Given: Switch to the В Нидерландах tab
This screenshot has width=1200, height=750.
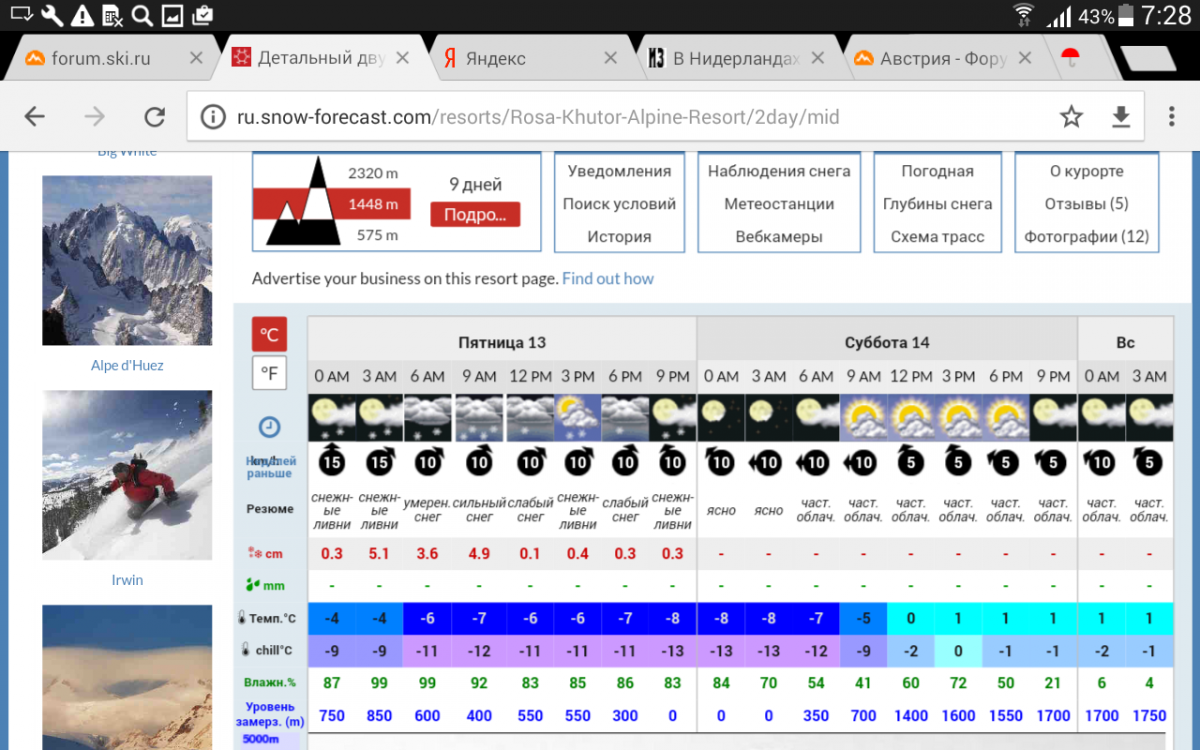Looking at the screenshot, I should coord(736,58).
